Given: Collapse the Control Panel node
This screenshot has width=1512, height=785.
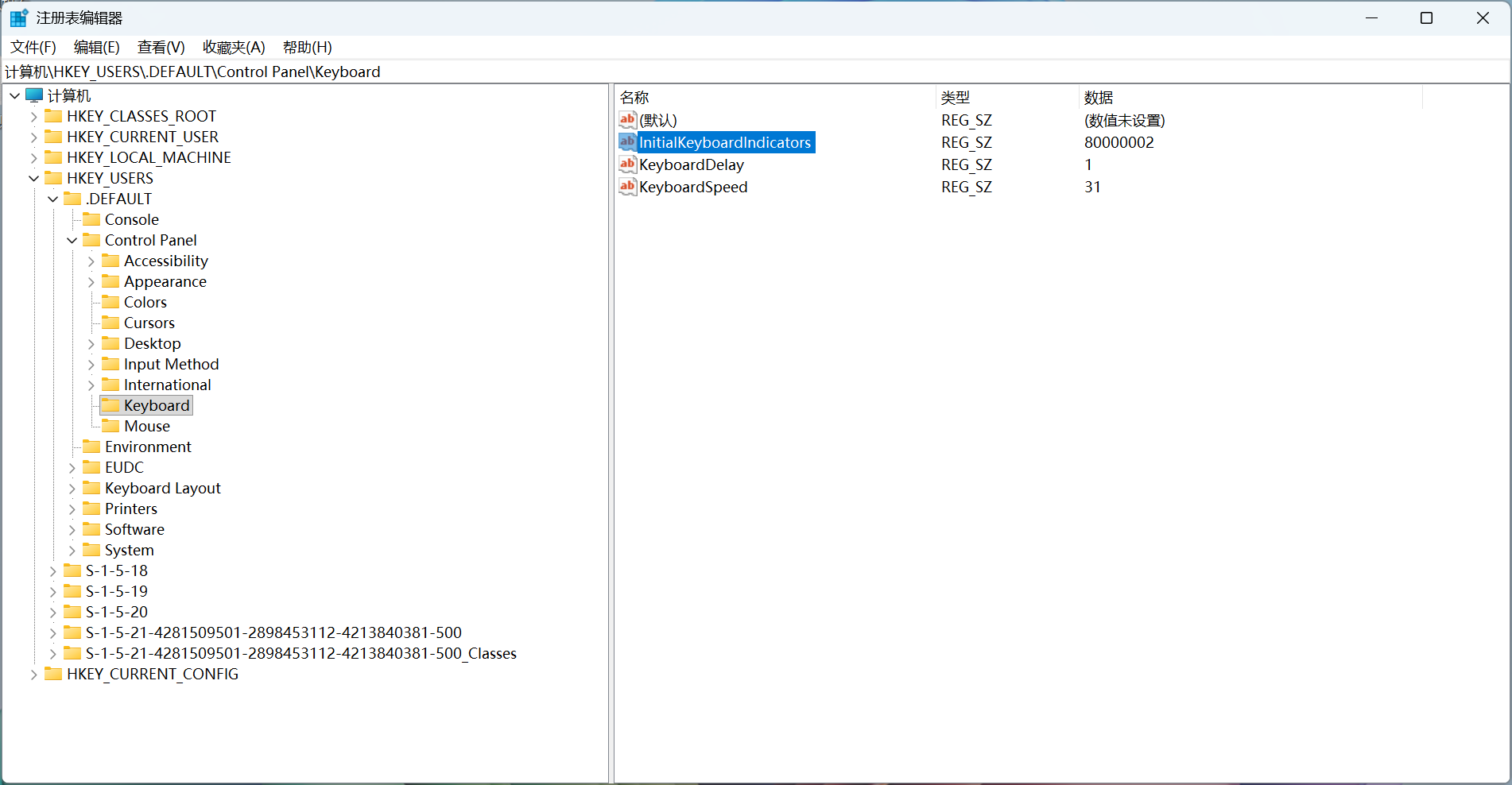Looking at the screenshot, I should coord(72,241).
